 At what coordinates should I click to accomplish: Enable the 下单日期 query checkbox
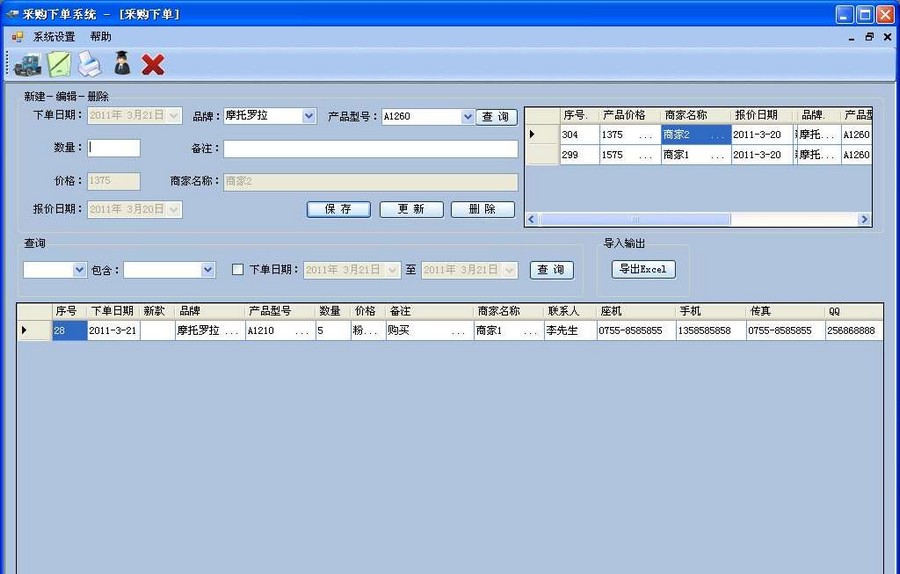point(238,270)
